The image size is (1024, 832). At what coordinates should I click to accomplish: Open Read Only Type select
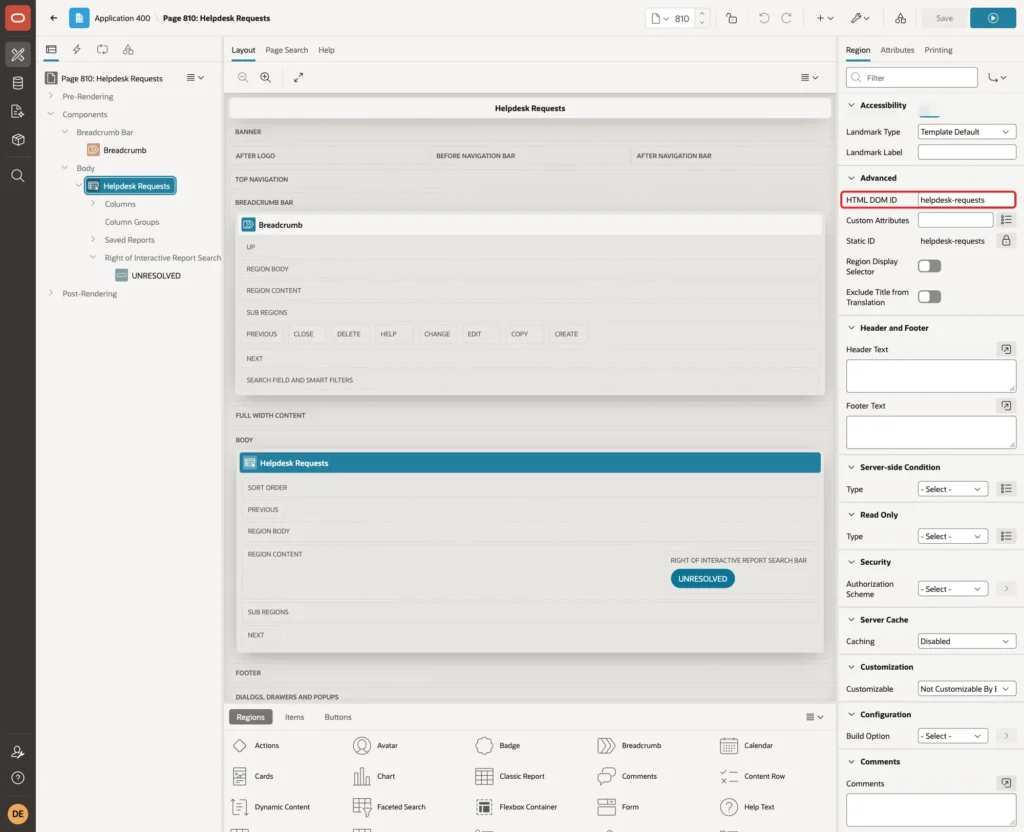click(x=952, y=536)
